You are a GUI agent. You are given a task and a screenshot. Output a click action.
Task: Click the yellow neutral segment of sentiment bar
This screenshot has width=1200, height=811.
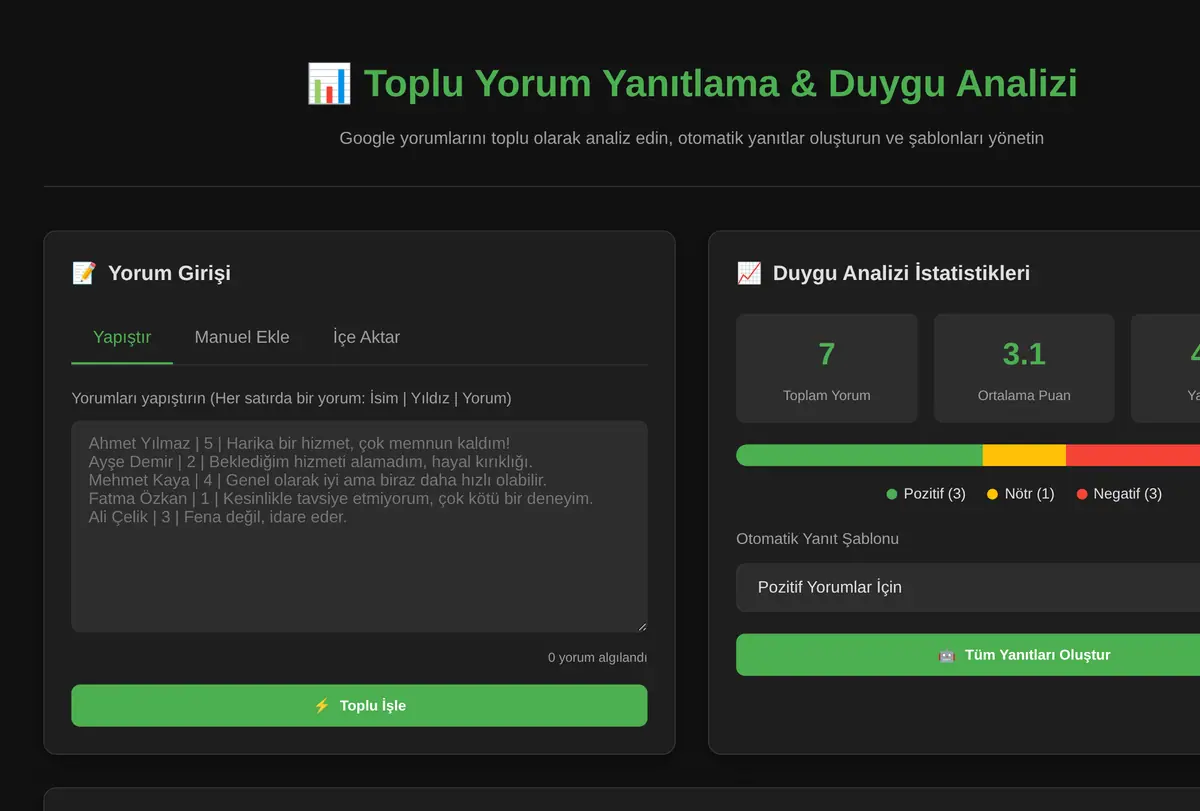(x=1024, y=455)
